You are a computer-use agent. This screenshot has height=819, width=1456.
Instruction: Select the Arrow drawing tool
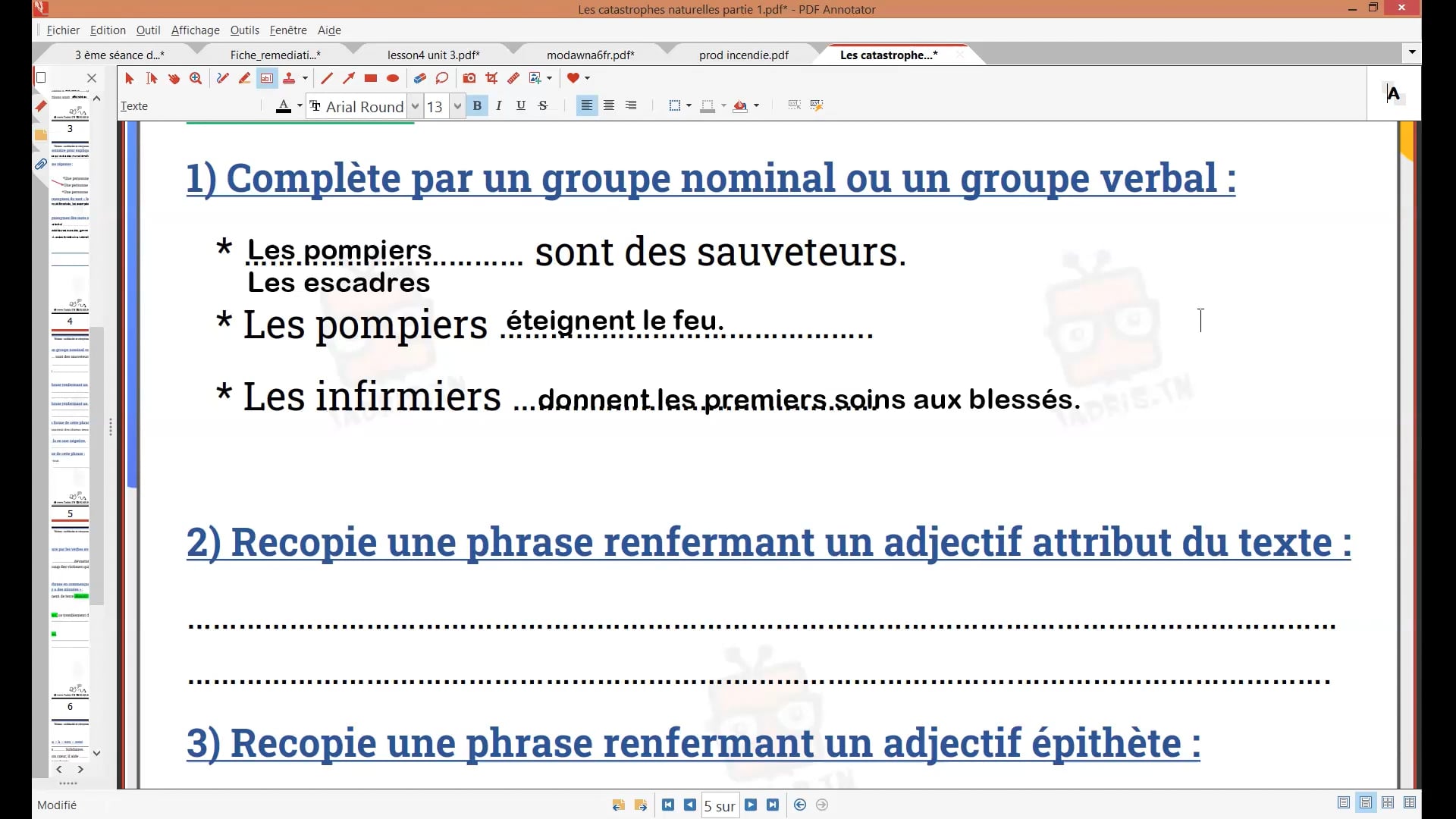[x=349, y=78]
